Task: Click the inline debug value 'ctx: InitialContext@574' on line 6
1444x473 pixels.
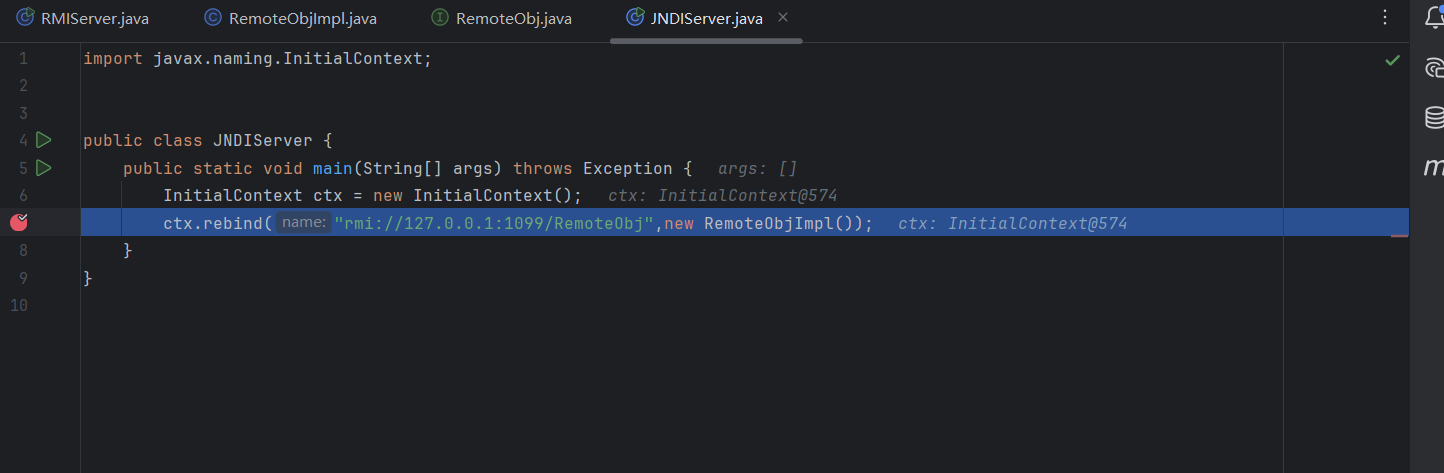Action: pos(722,196)
